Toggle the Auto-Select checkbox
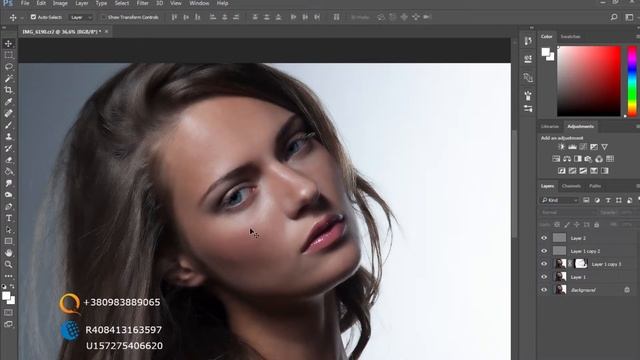 pyautogui.click(x=33, y=17)
